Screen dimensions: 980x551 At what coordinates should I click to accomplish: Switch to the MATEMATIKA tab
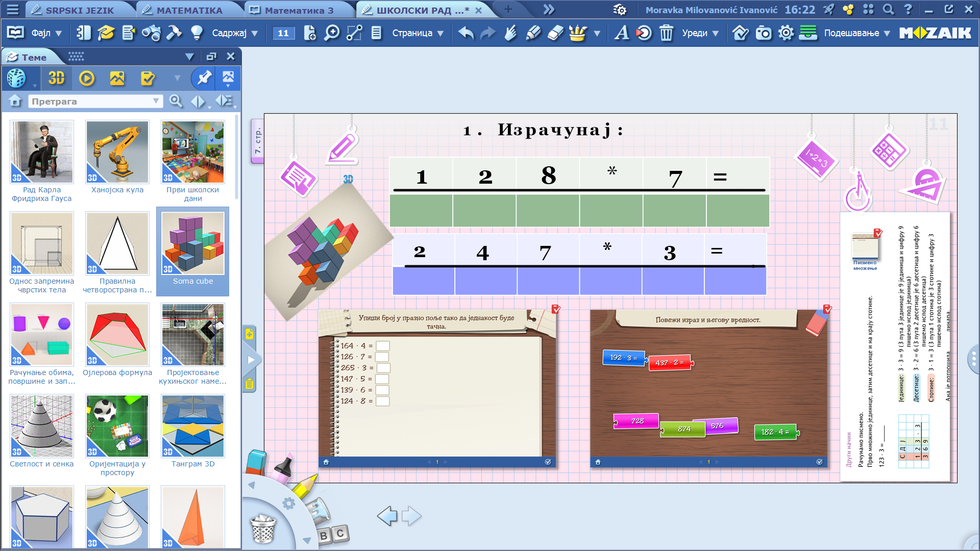tap(189, 10)
